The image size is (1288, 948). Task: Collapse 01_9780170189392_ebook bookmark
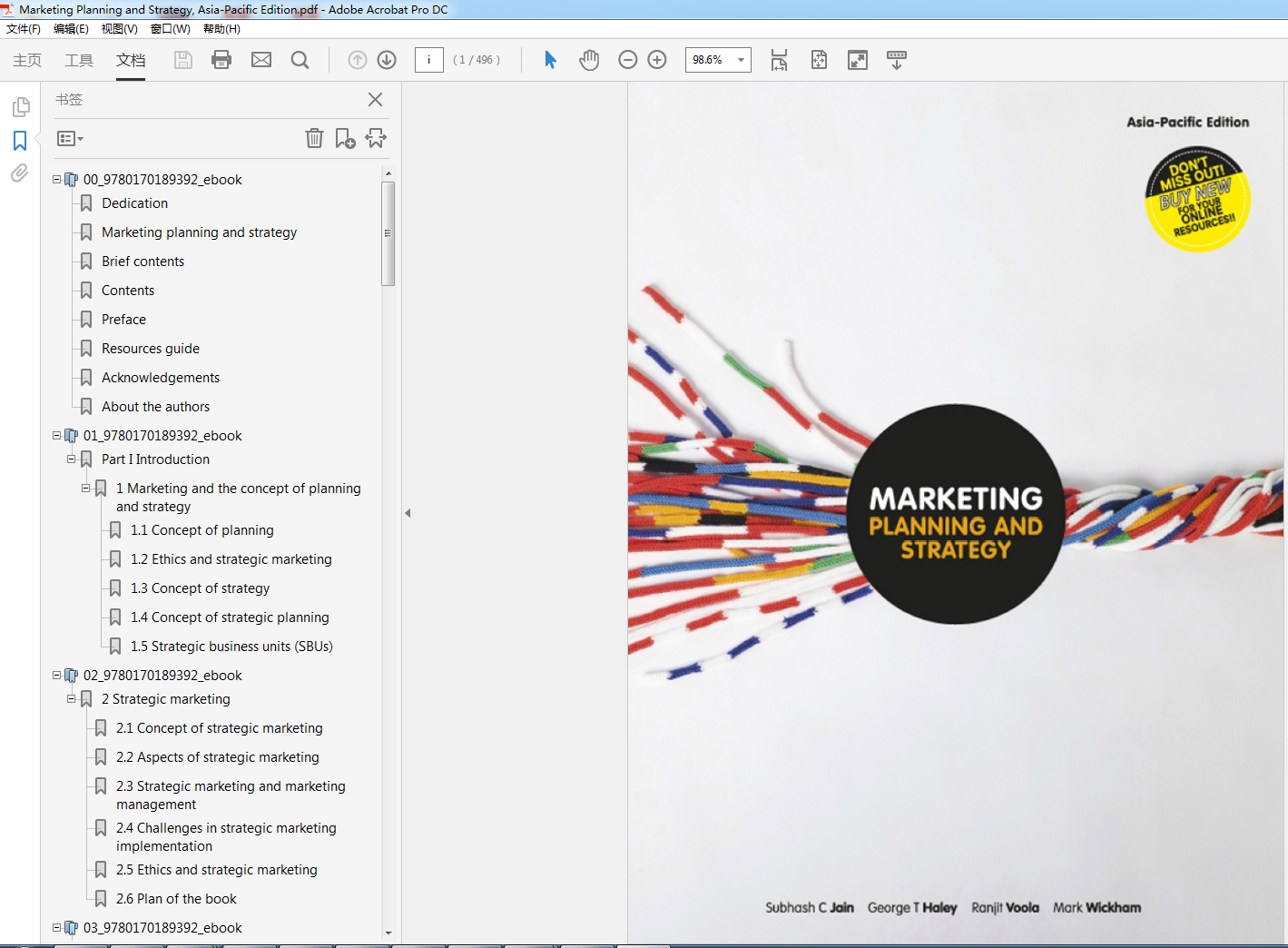[57, 436]
